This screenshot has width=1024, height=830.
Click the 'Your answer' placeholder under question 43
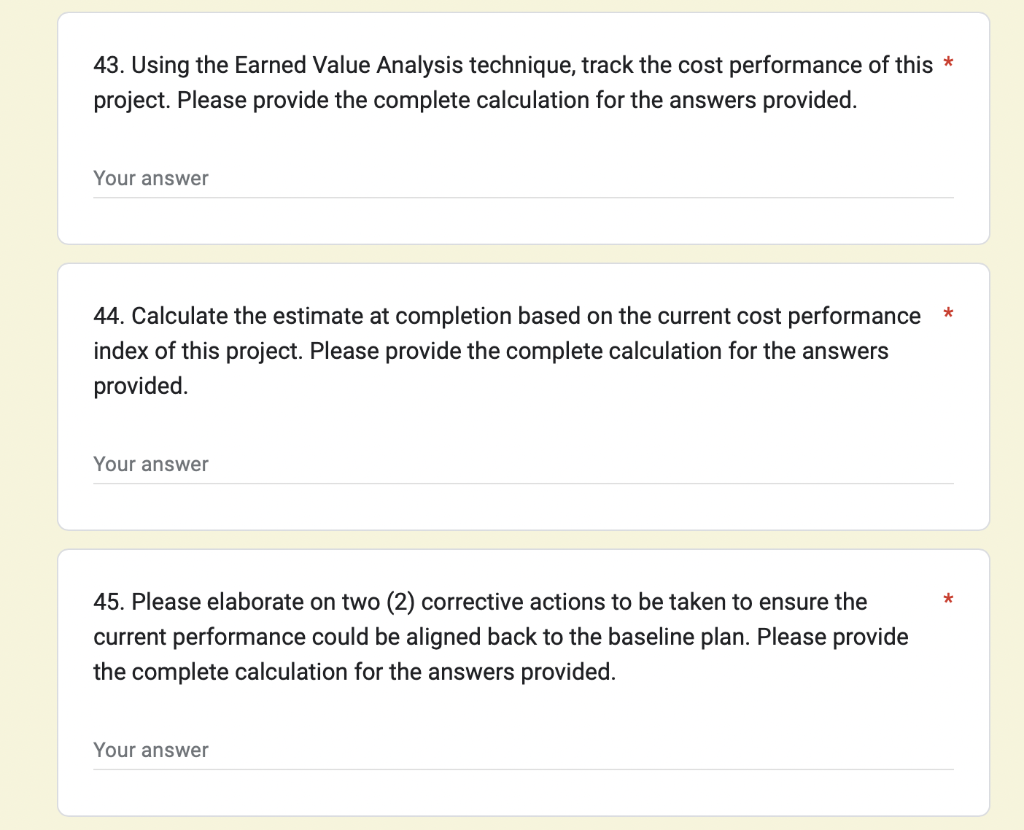[150, 178]
